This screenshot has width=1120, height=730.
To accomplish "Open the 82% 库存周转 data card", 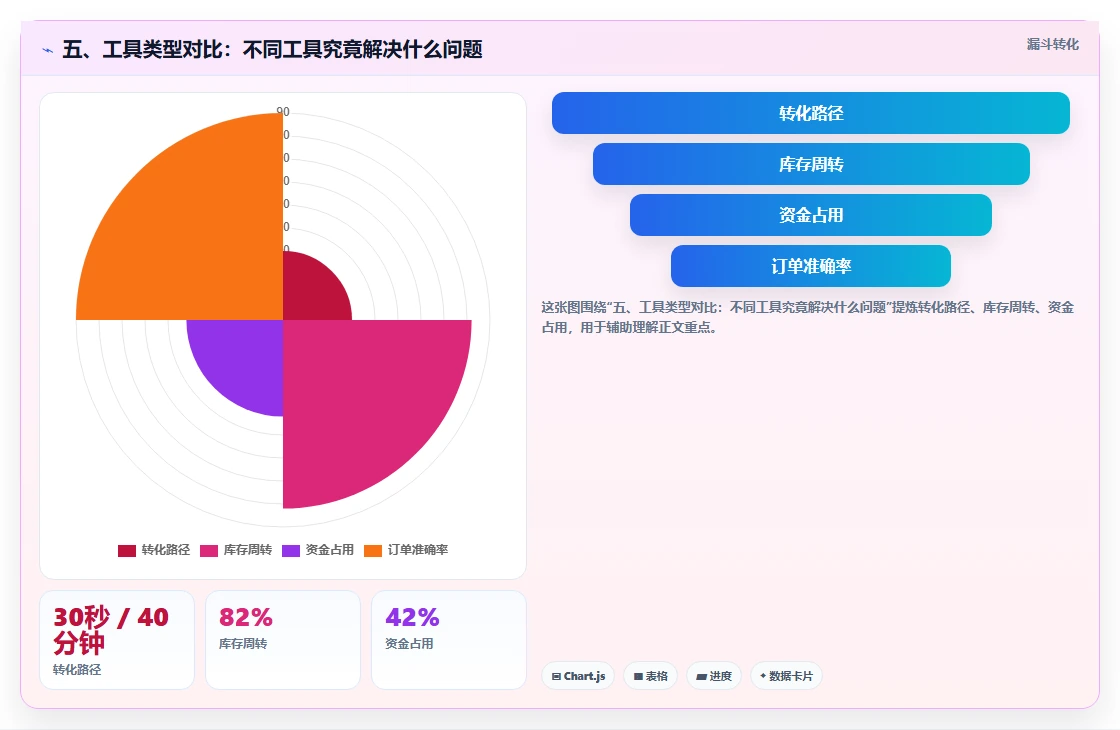I will pyautogui.click(x=283, y=640).
